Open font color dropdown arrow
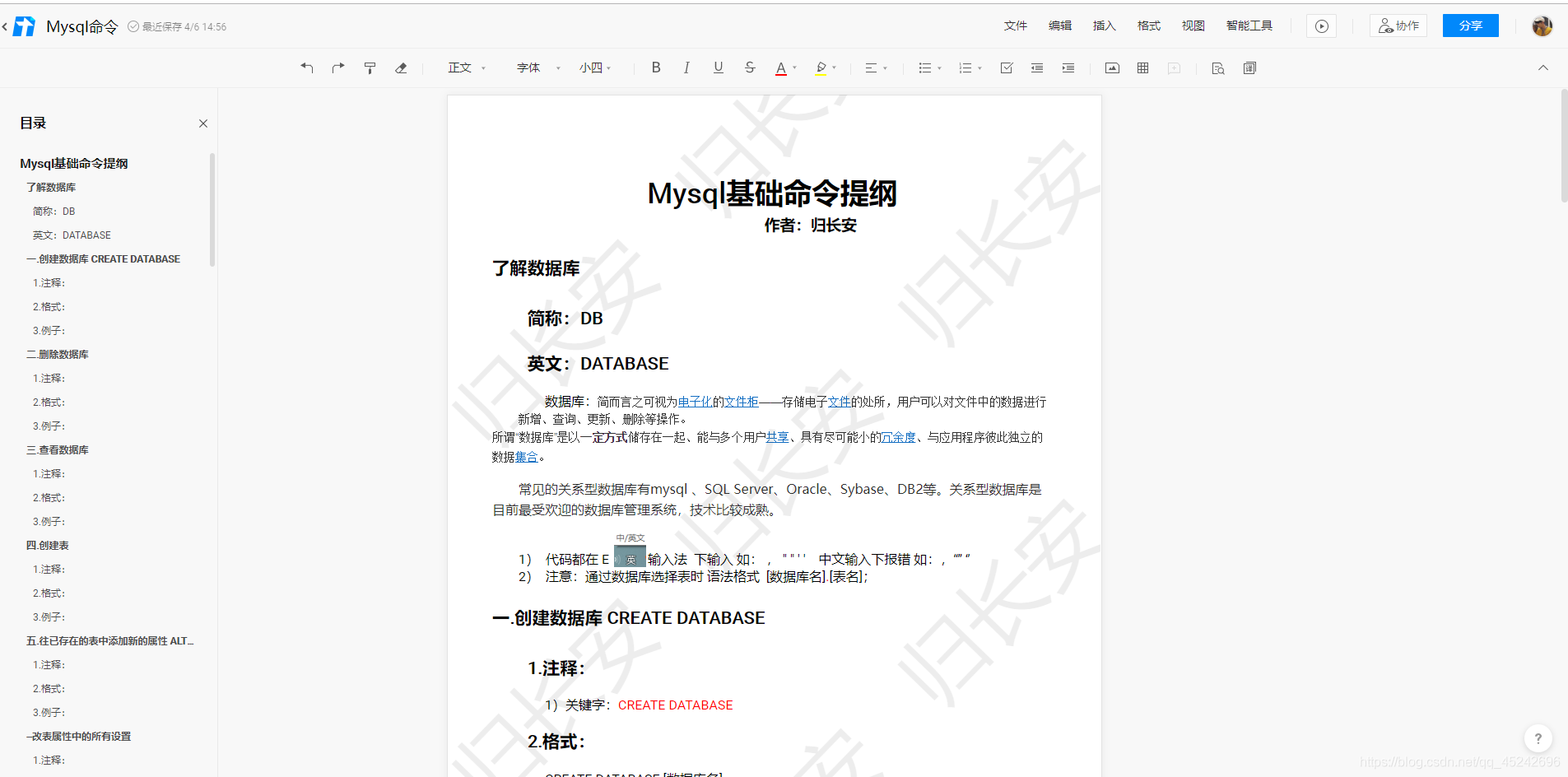 click(794, 68)
